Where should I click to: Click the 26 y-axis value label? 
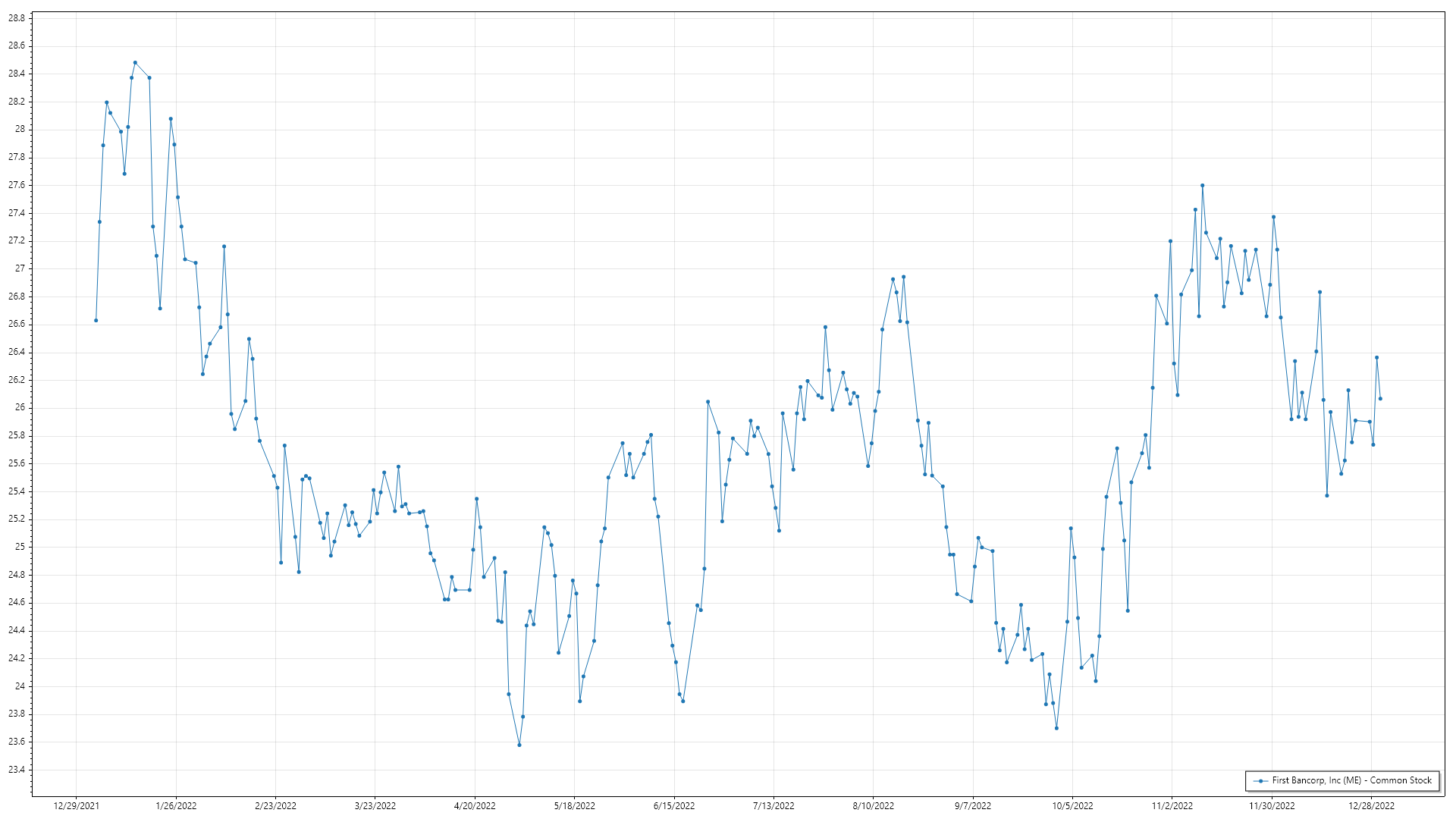[20, 408]
